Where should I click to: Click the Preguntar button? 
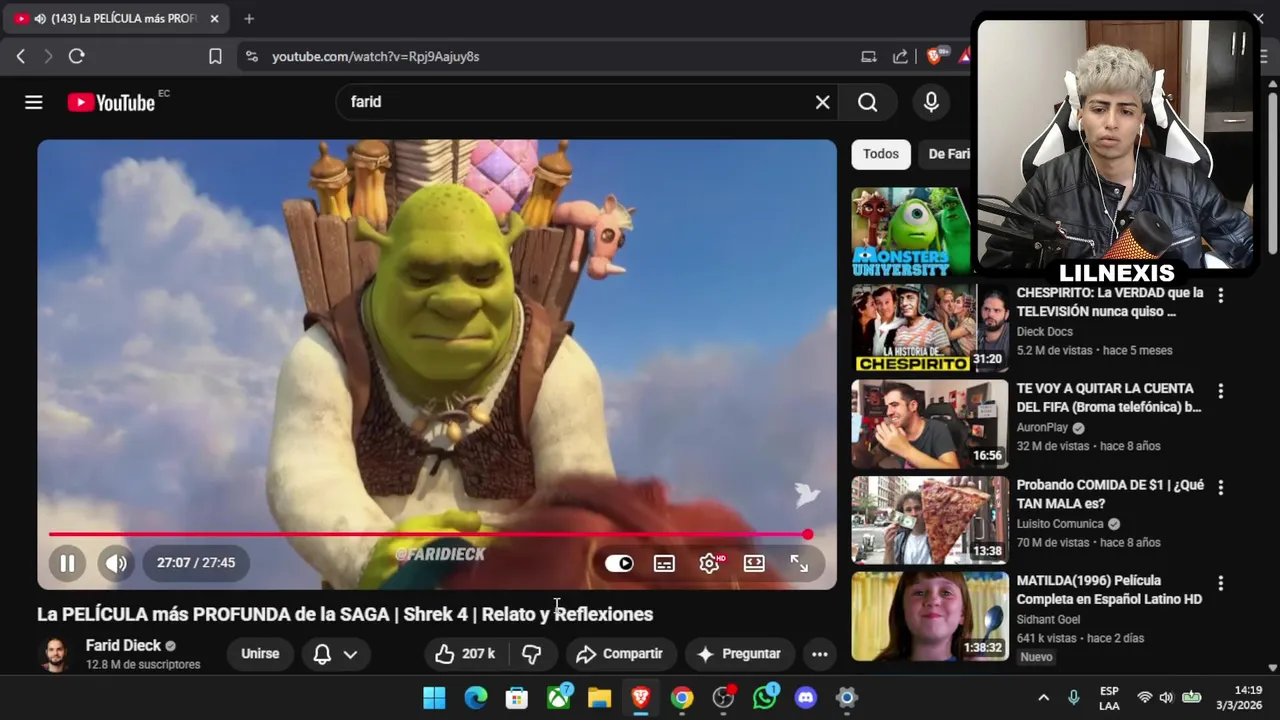tap(739, 654)
